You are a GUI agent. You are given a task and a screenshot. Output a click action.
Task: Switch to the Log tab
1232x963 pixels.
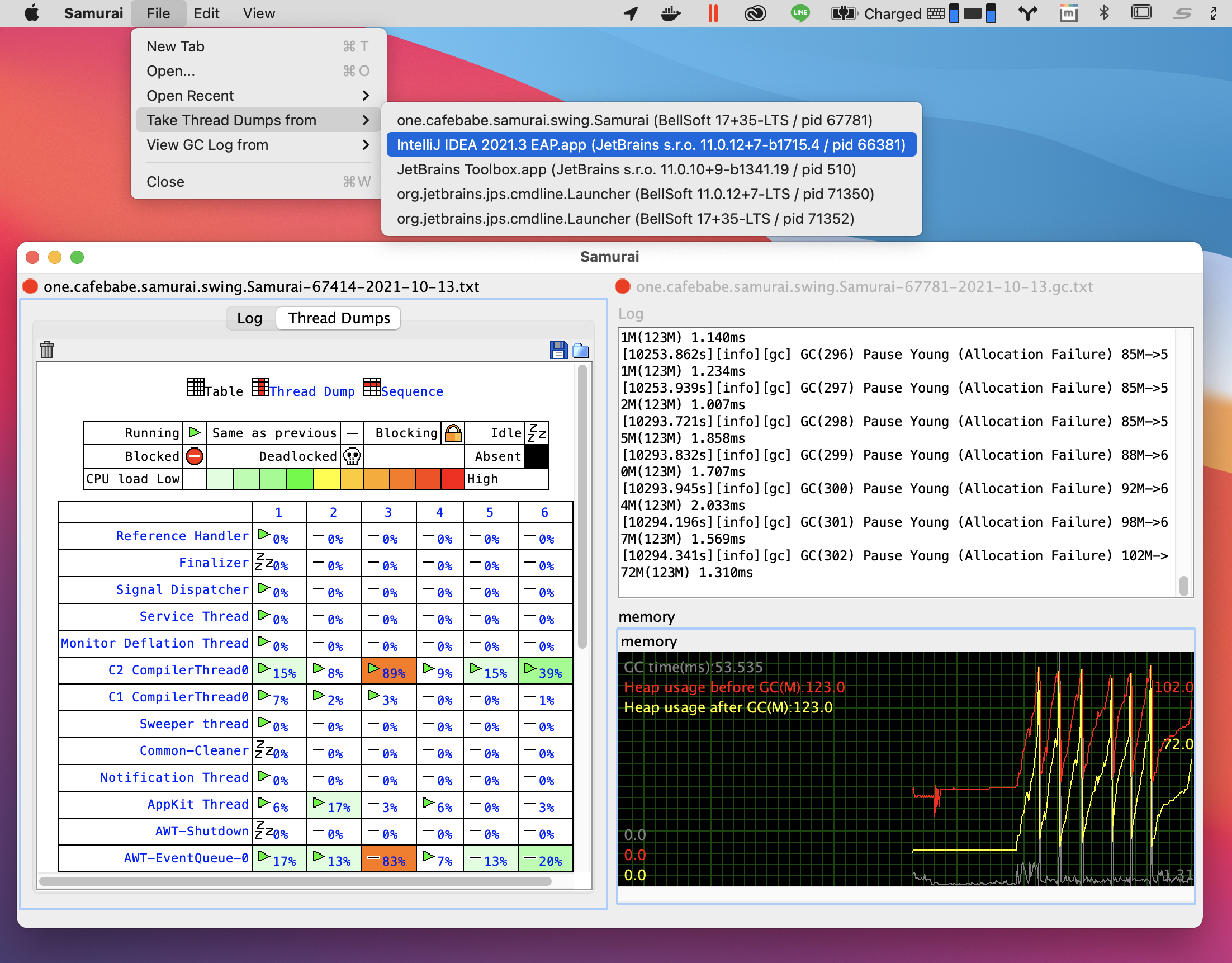coord(250,318)
